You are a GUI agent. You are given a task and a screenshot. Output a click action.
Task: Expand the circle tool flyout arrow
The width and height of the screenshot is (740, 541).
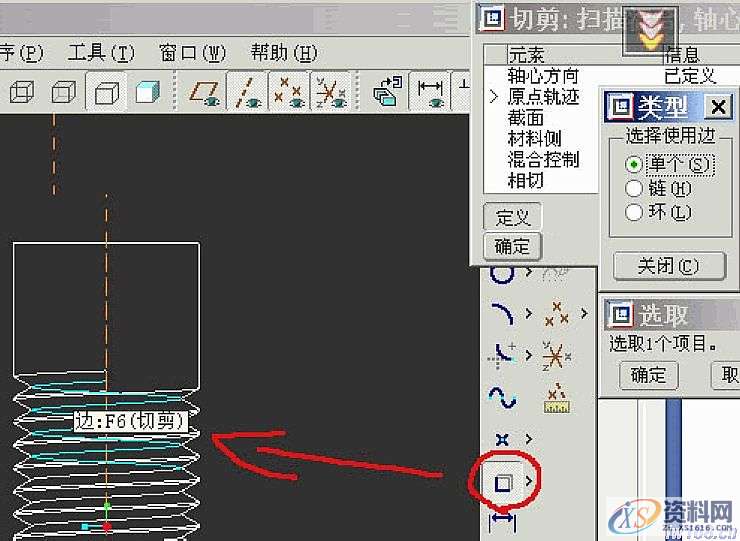pyautogui.click(x=529, y=272)
